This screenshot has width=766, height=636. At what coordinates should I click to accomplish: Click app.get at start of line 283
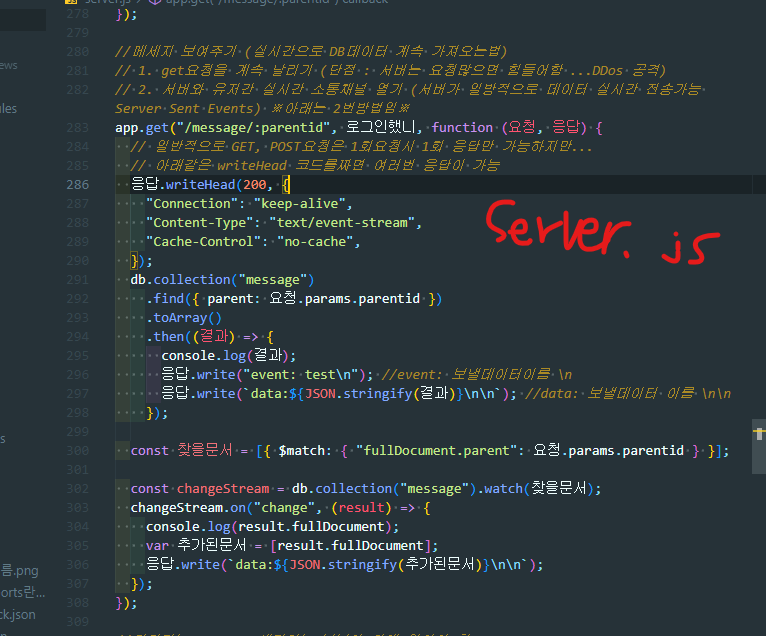tap(142, 127)
